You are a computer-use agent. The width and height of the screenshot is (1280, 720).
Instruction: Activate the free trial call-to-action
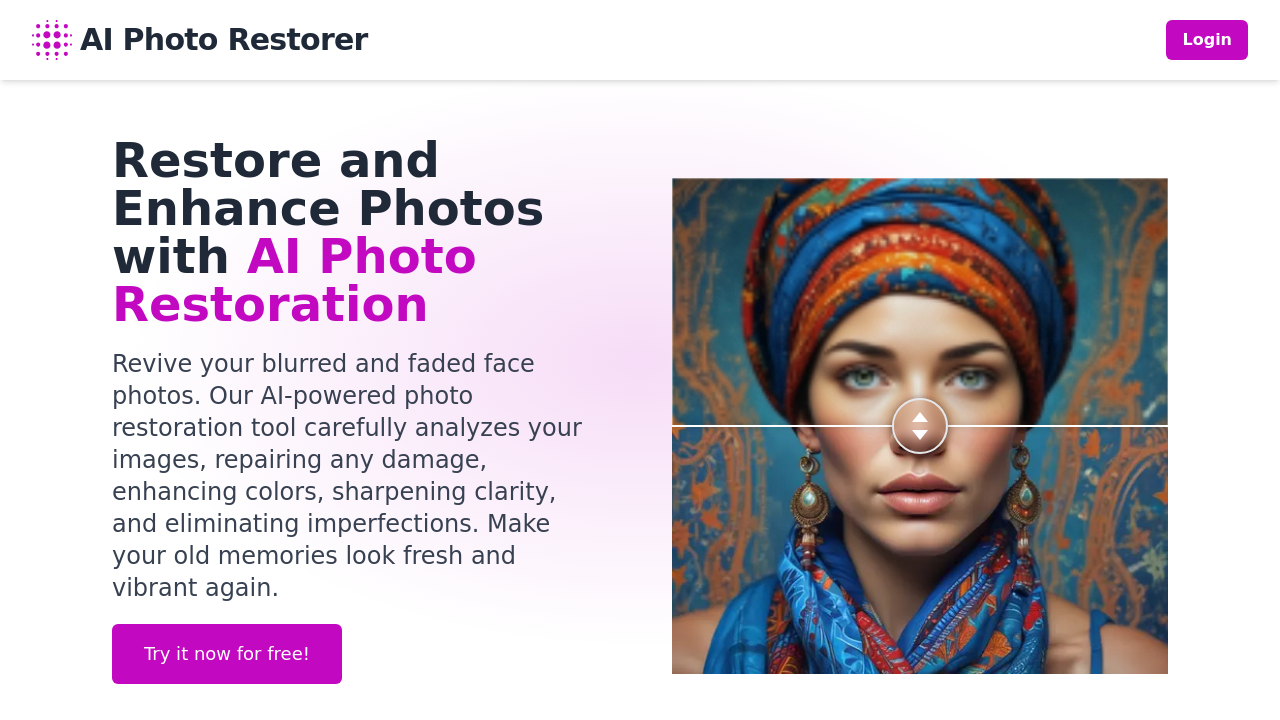point(226,653)
